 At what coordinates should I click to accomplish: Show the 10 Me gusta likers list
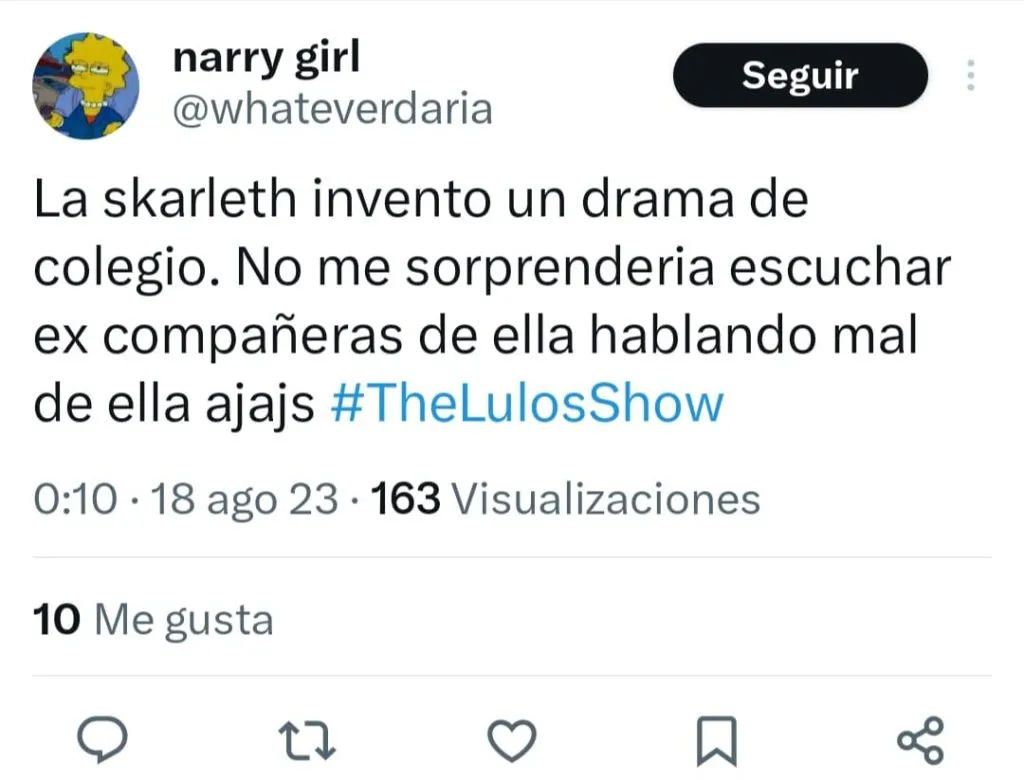(x=153, y=619)
